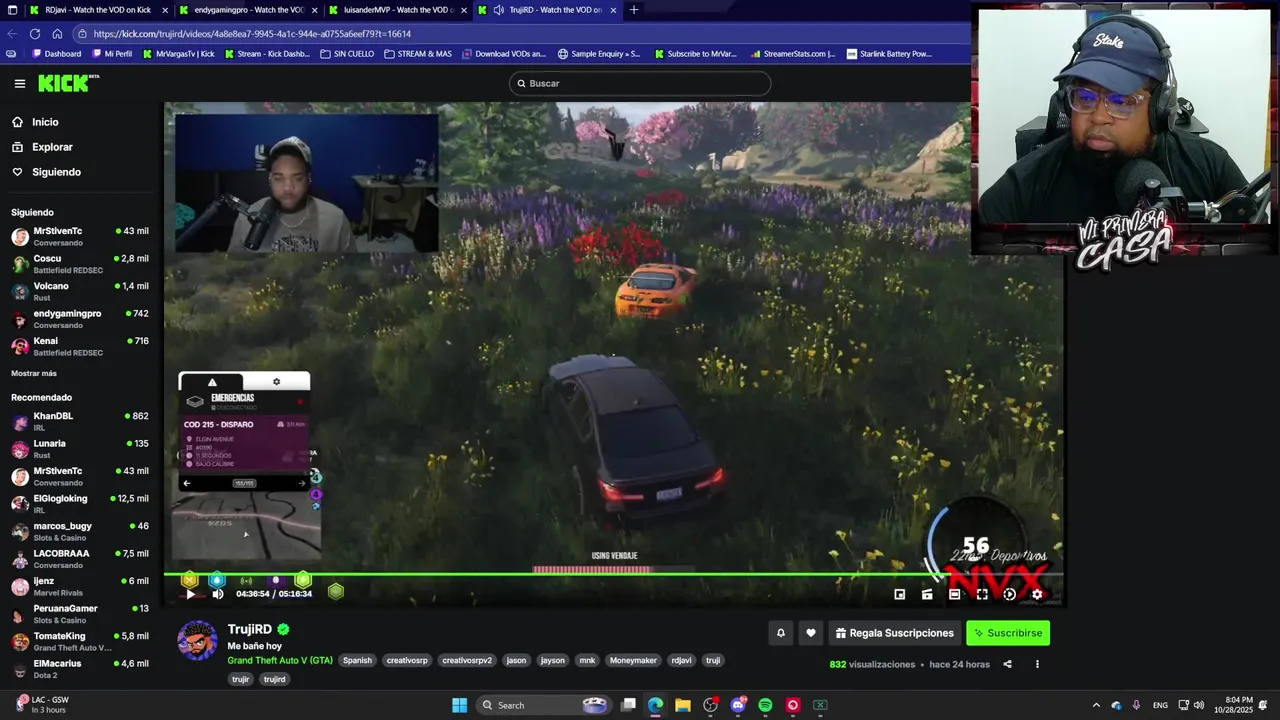
Task: Select the Spanish tag
Action: 357,661
